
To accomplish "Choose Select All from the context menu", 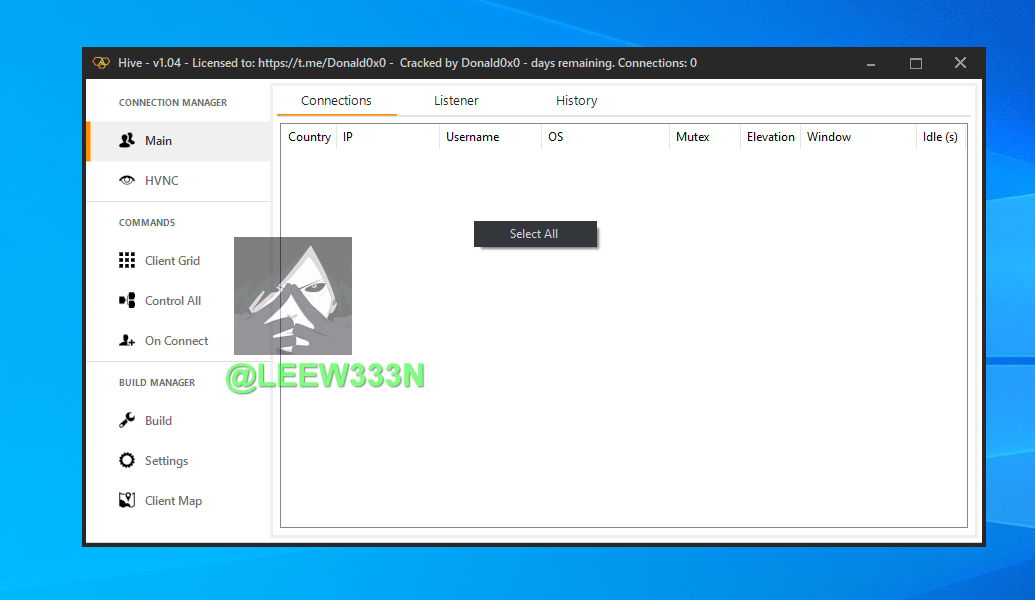I will tap(534, 234).
